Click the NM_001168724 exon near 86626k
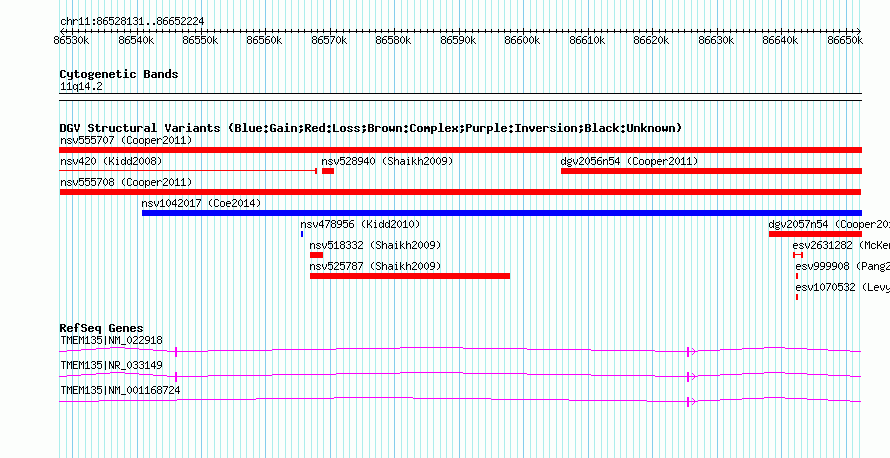The image size is (890, 458). pos(689,401)
